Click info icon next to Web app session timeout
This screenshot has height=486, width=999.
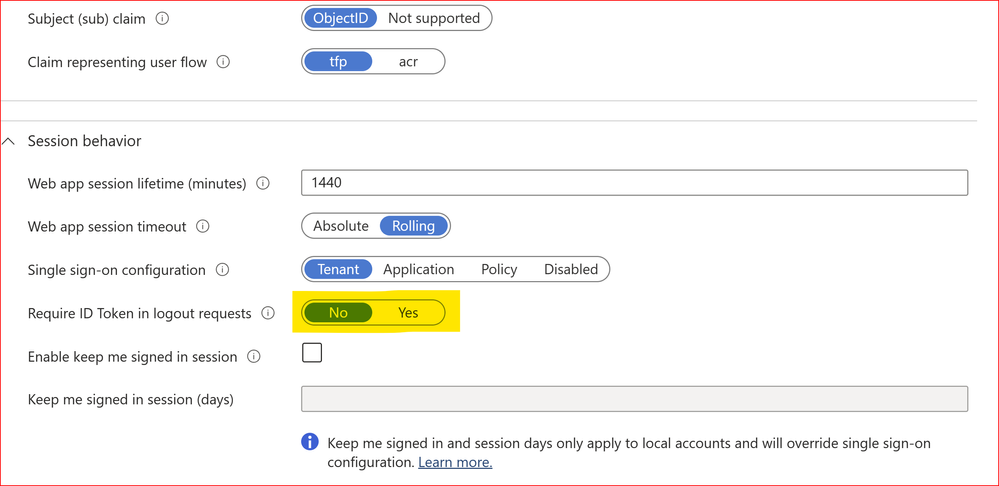(203, 227)
